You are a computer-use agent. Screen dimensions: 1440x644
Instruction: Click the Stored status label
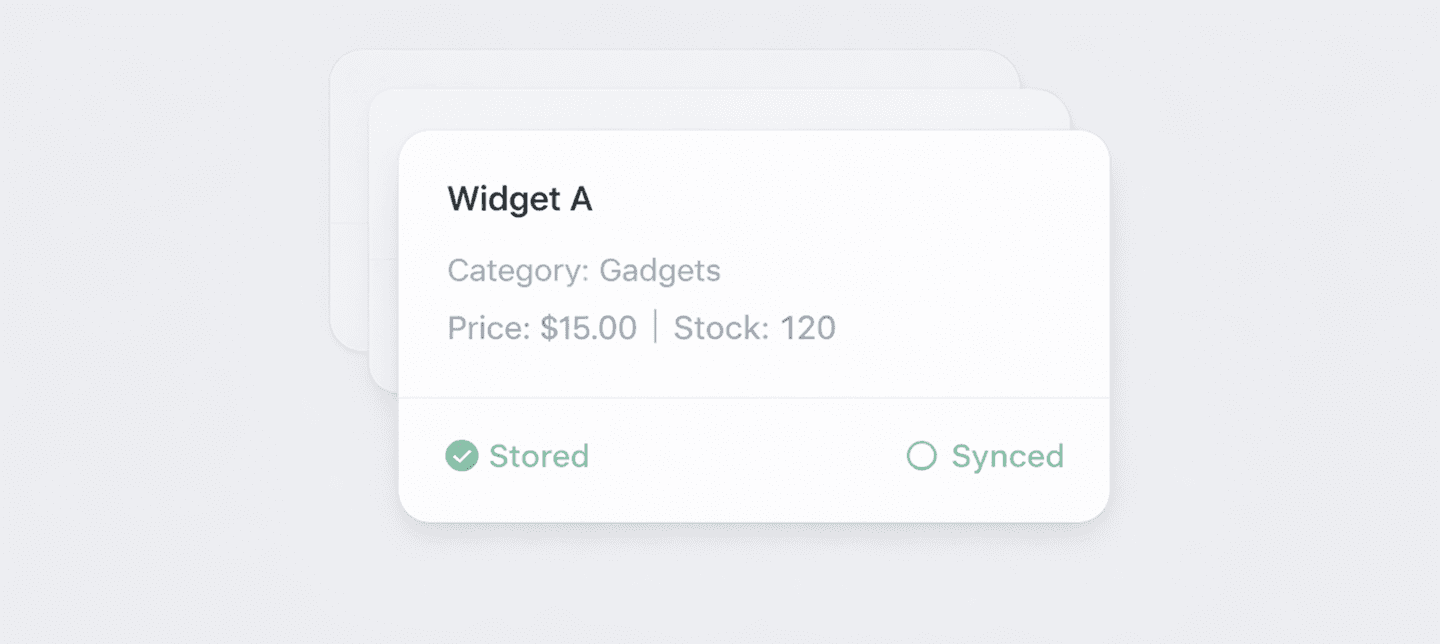538,456
